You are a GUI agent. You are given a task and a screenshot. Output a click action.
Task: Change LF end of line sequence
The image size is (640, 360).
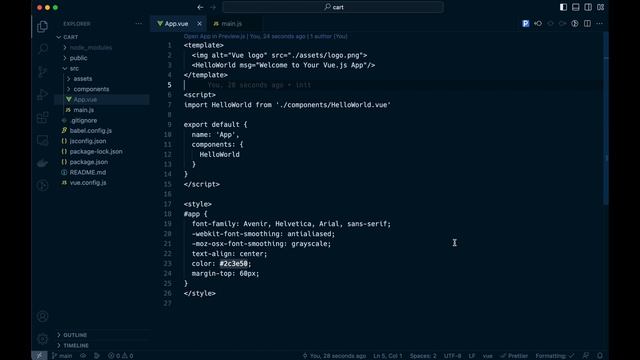coord(472,356)
